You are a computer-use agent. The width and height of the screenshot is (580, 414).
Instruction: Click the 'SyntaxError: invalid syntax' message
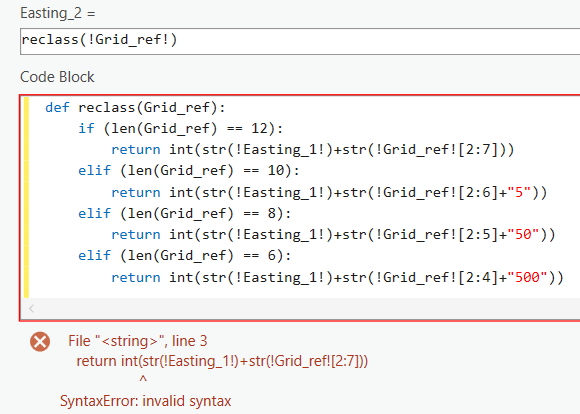[146, 401]
